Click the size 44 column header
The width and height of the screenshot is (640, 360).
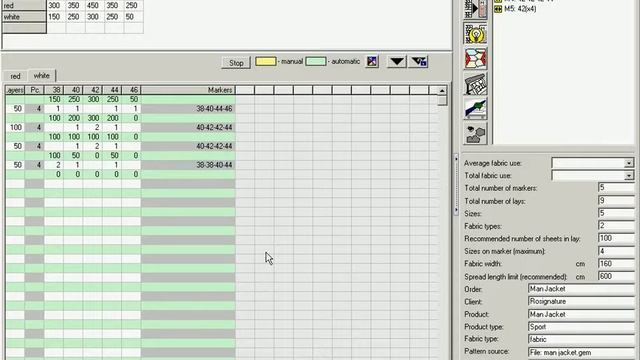[x=112, y=90]
